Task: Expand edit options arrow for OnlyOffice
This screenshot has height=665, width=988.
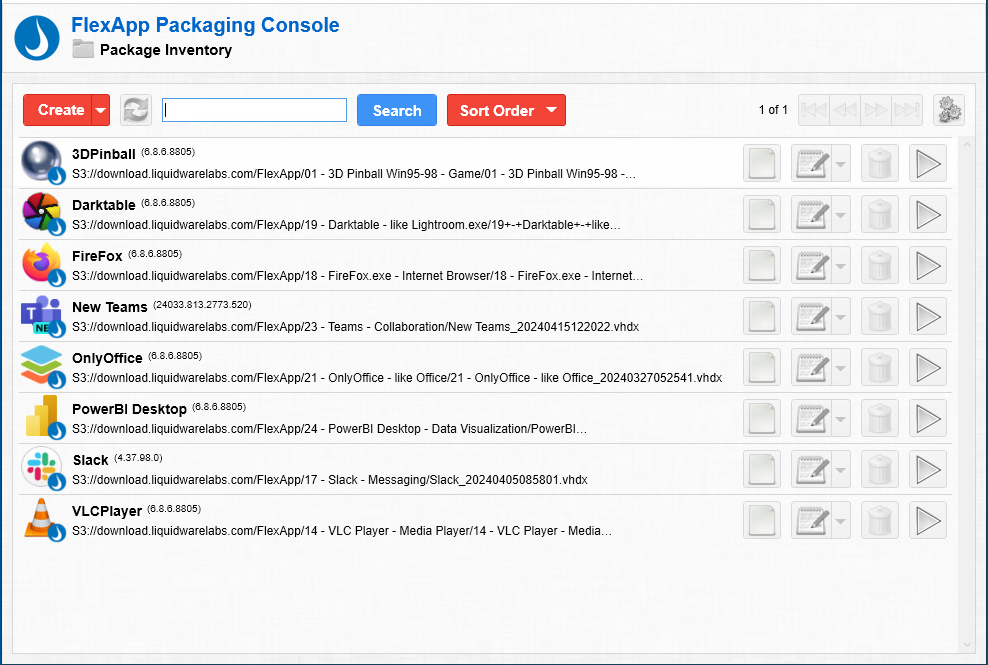Action: 842,367
